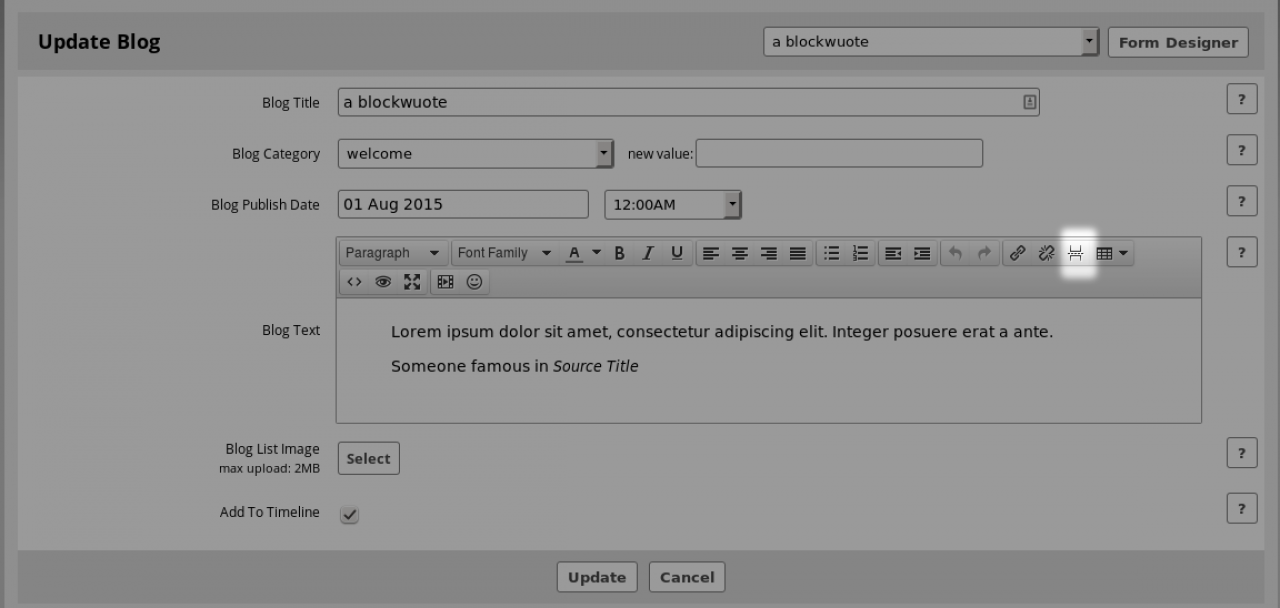This screenshot has height=608, width=1280.
Task: Toggle fullscreen editor mode
Action: [412, 282]
